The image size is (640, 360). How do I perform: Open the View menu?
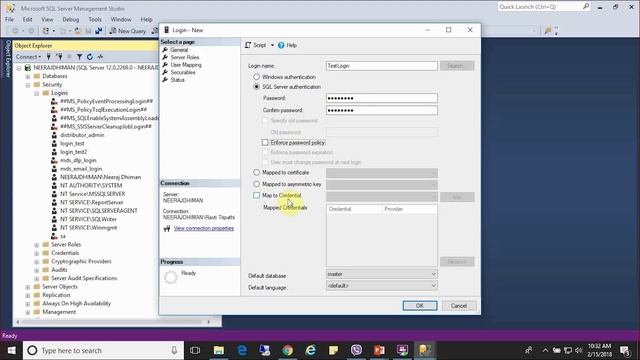coord(47,19)
